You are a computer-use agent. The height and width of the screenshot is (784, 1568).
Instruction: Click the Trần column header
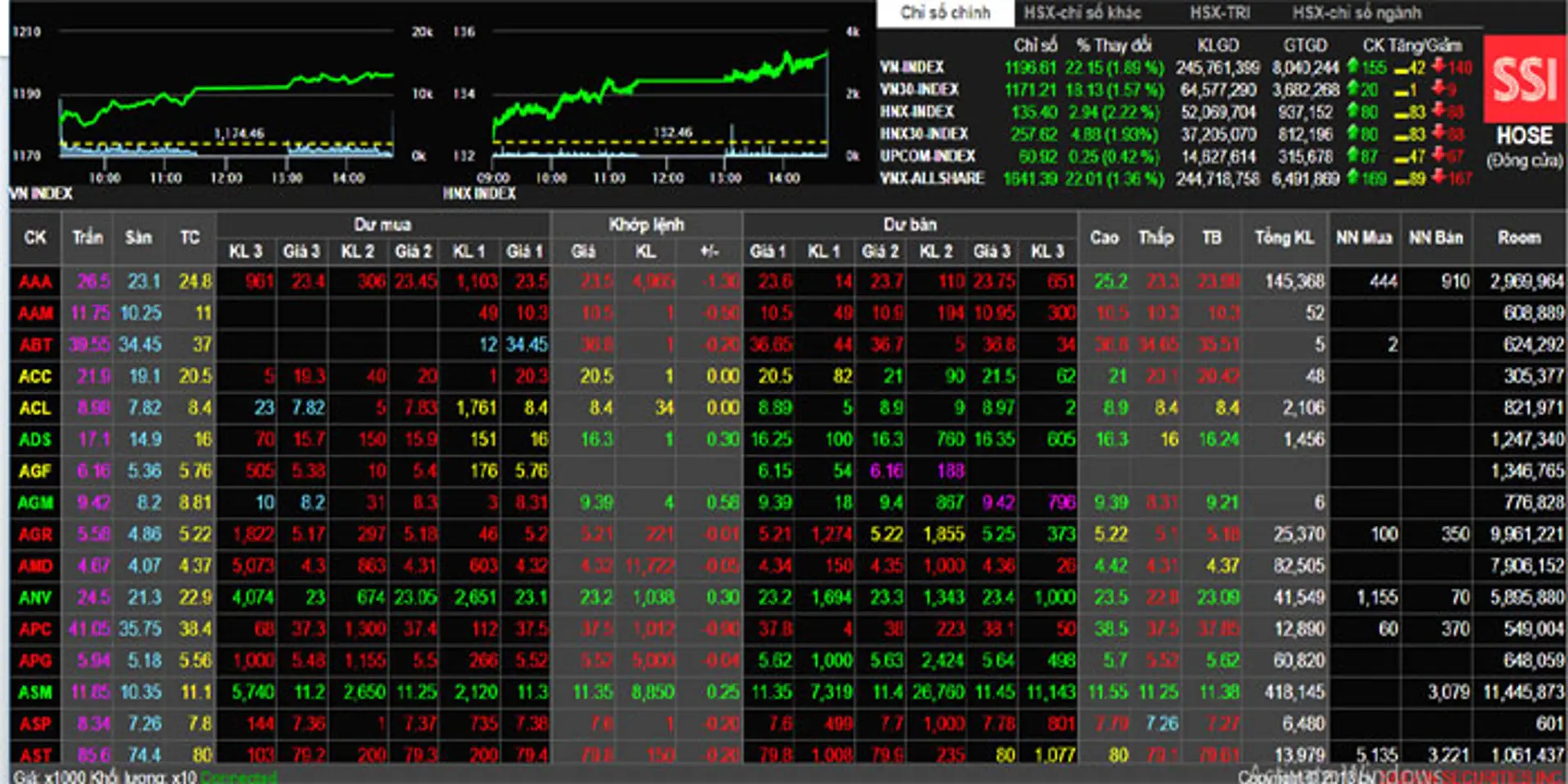(87, 238)
